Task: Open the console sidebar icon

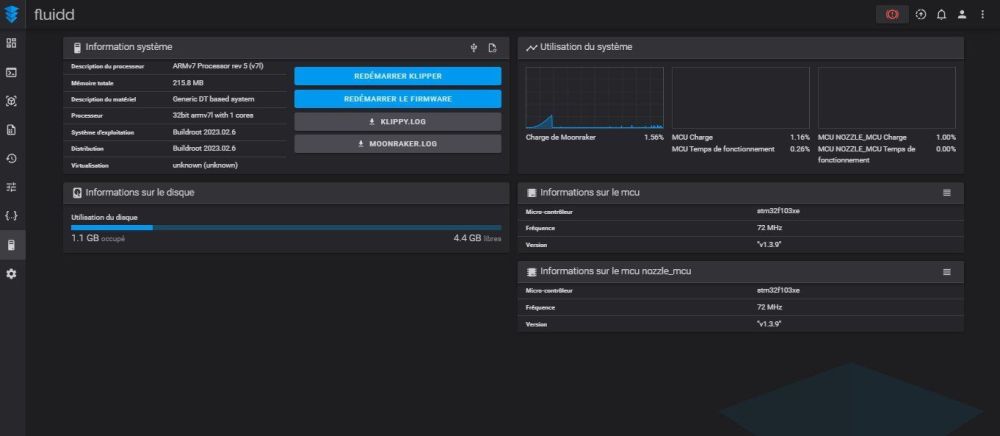Action: coord(11,72)
